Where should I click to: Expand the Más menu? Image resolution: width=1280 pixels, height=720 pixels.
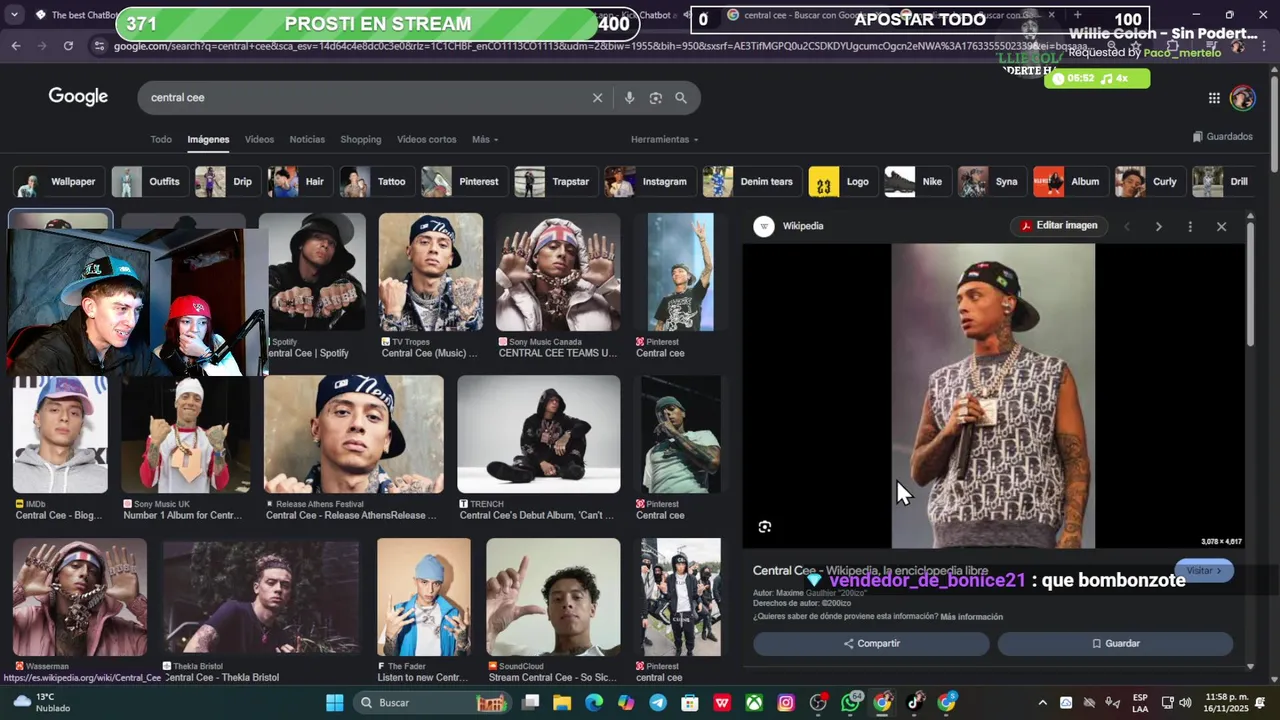coord(485,139)
